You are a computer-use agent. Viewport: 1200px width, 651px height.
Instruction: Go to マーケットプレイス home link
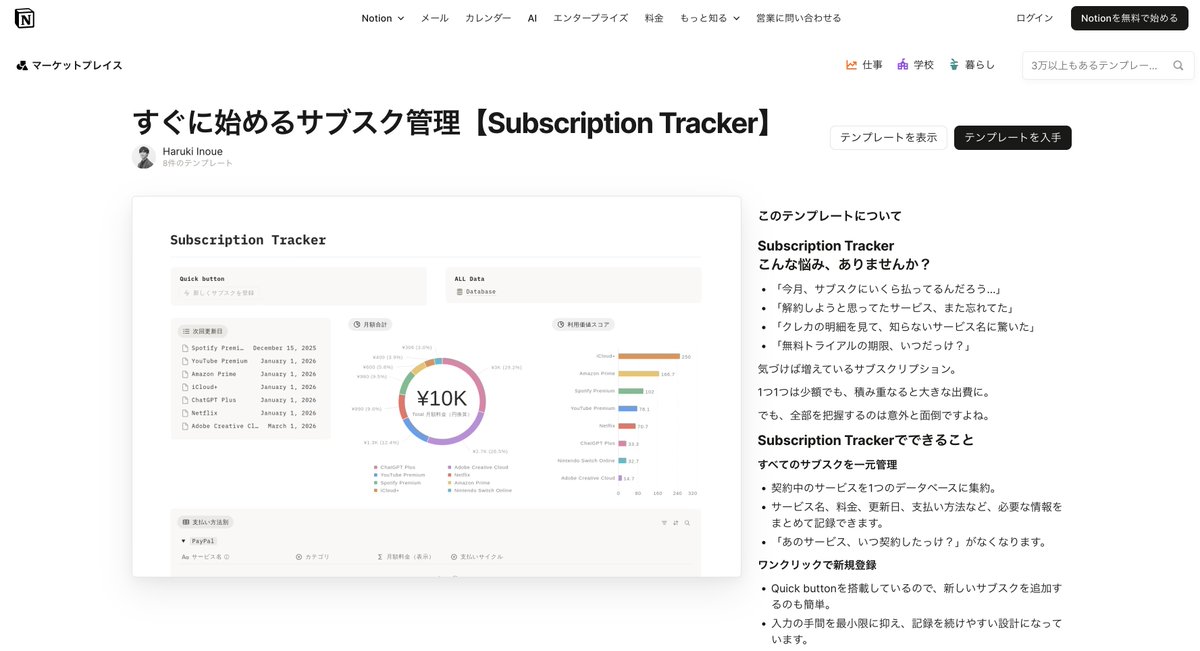tap(69, 65)
